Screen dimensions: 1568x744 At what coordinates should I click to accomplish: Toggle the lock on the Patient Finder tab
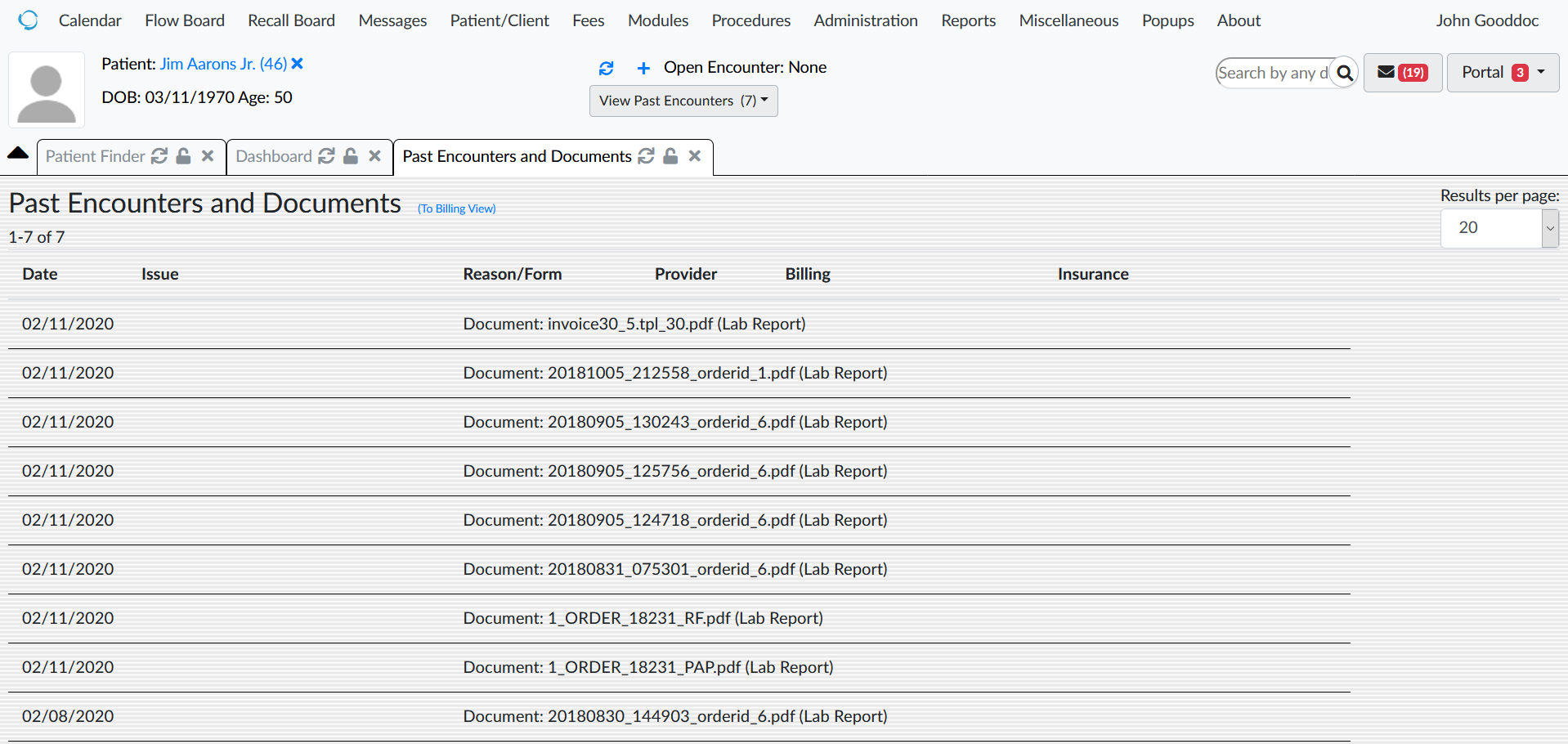click(183, 155)
